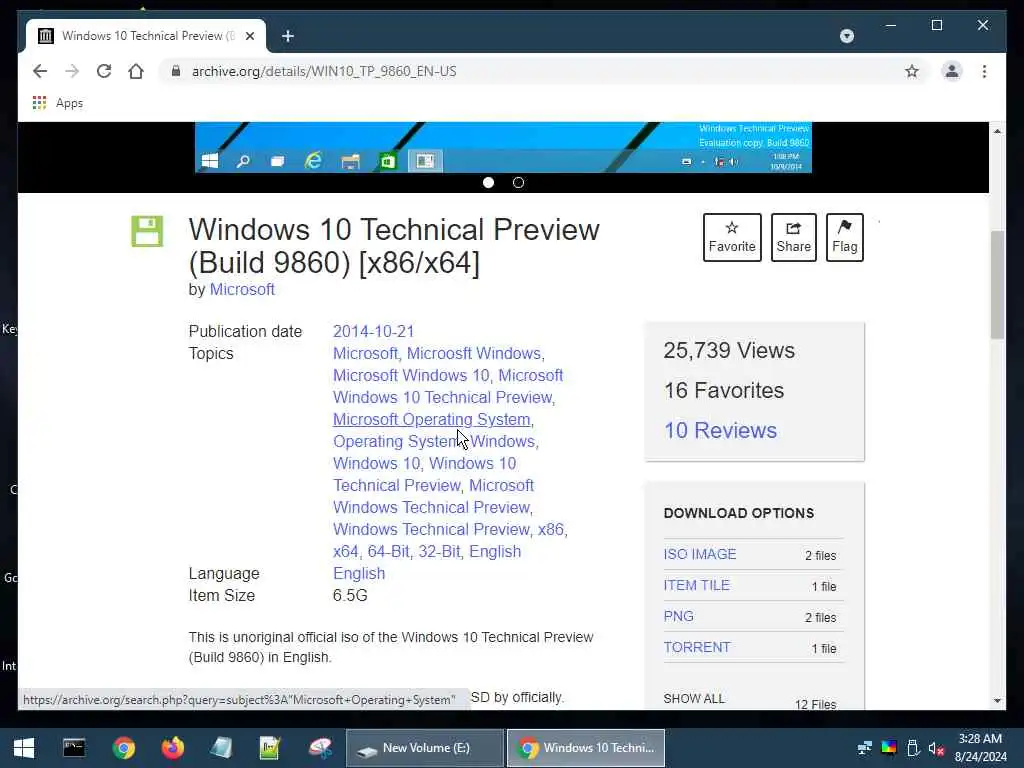Click the colorful monitor tray icon
This screenshot has width=1024, height=768.
[889, 748]
